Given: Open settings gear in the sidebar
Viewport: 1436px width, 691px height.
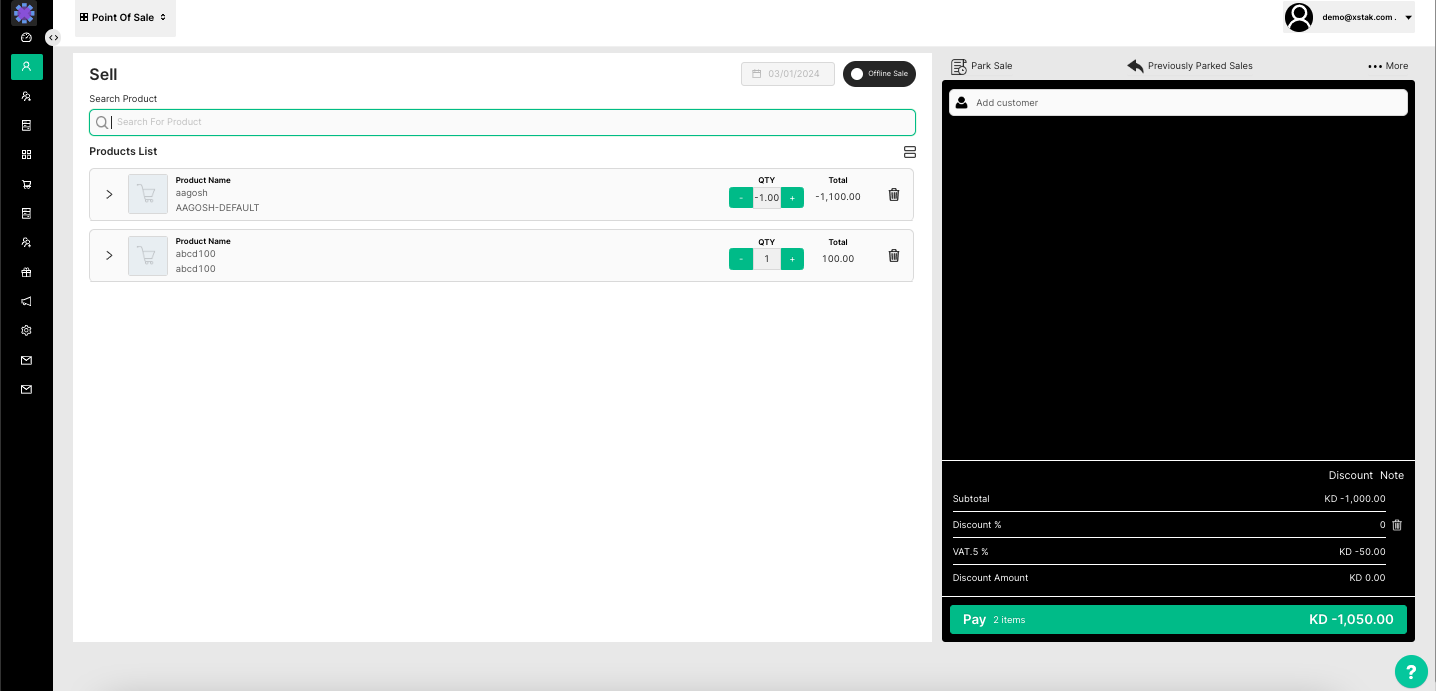Looking at the screenshot, I should pos(26,330).
